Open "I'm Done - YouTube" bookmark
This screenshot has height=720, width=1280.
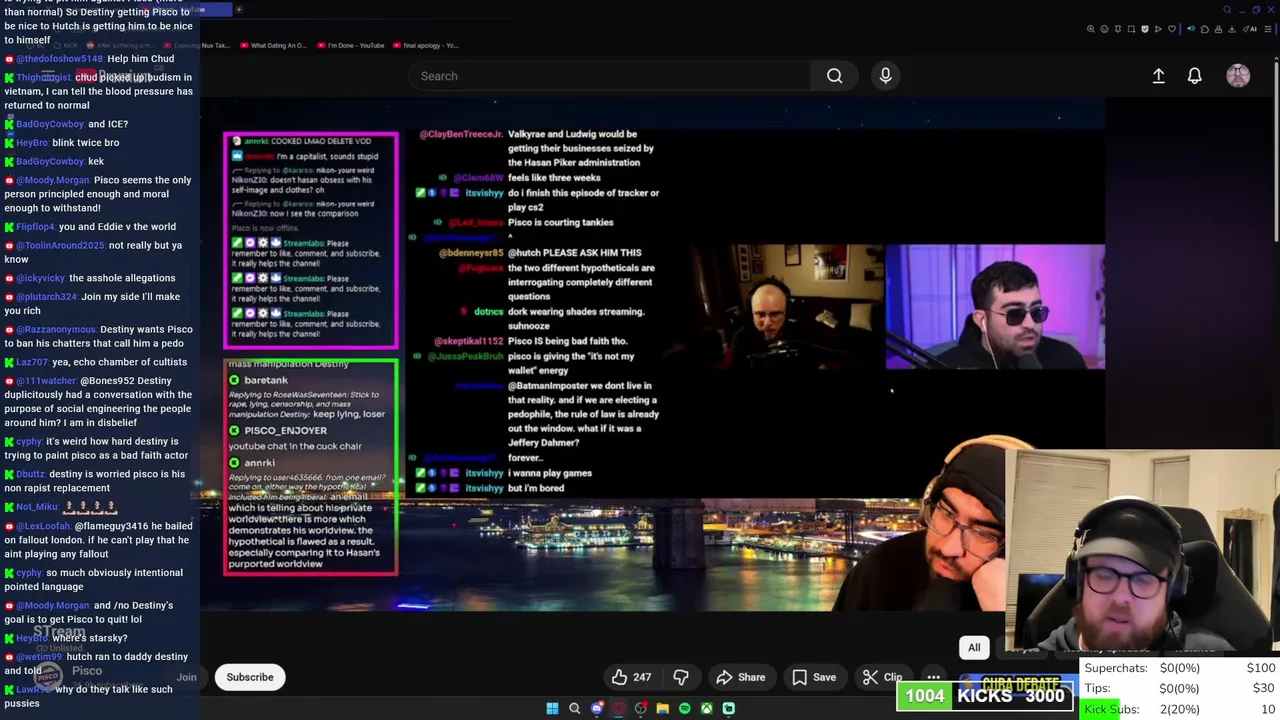coord(350,45)
